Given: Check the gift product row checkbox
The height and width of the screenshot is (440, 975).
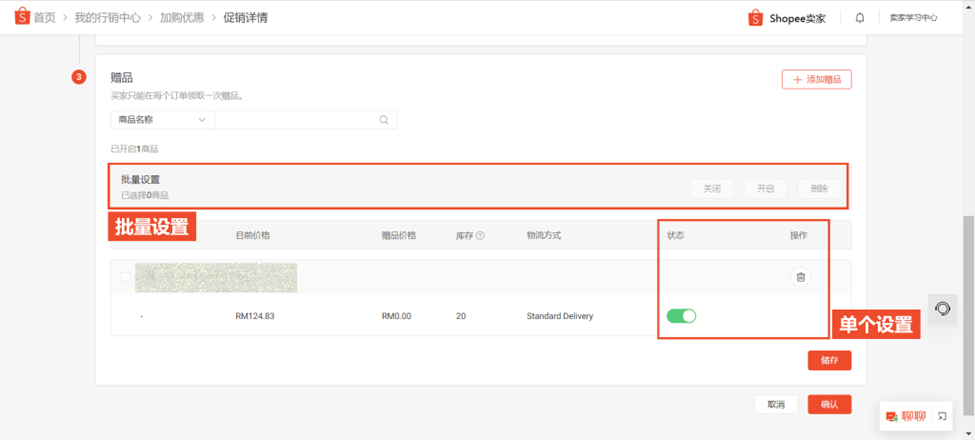Looking at the screenshot, I should click(126, 277).
